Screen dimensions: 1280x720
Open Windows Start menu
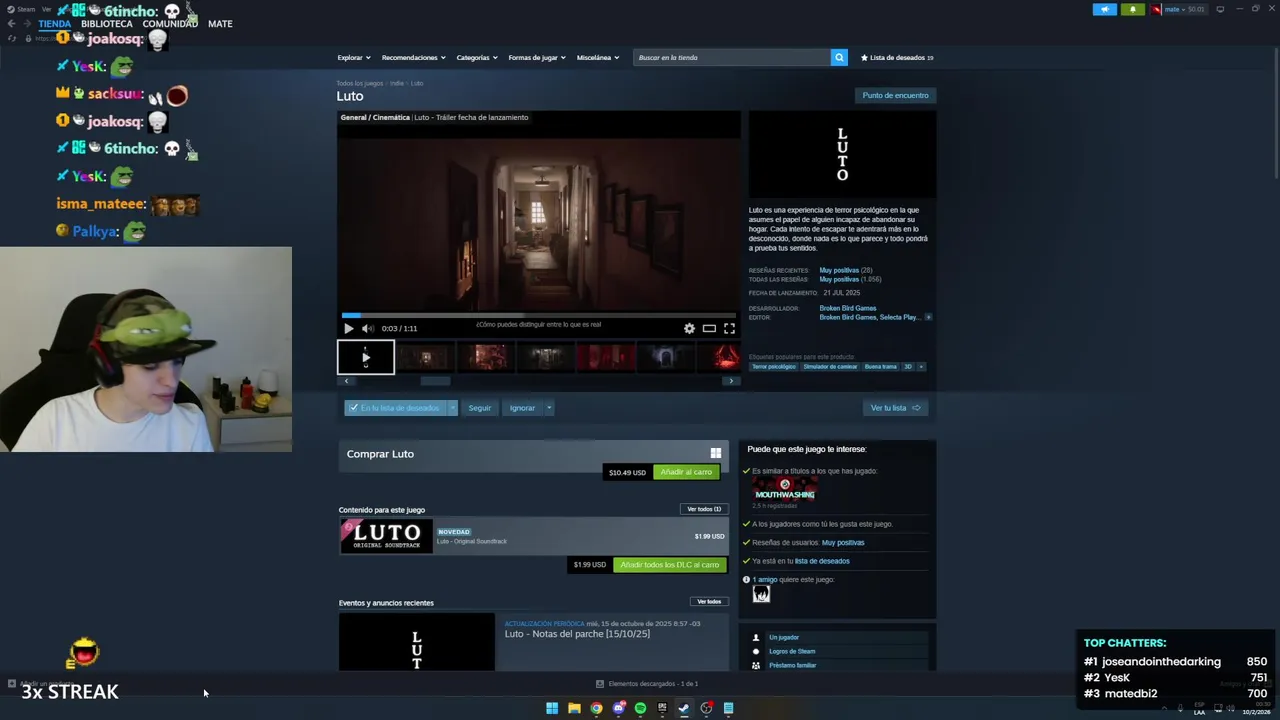pyautogui.click(x=552, y=708)
